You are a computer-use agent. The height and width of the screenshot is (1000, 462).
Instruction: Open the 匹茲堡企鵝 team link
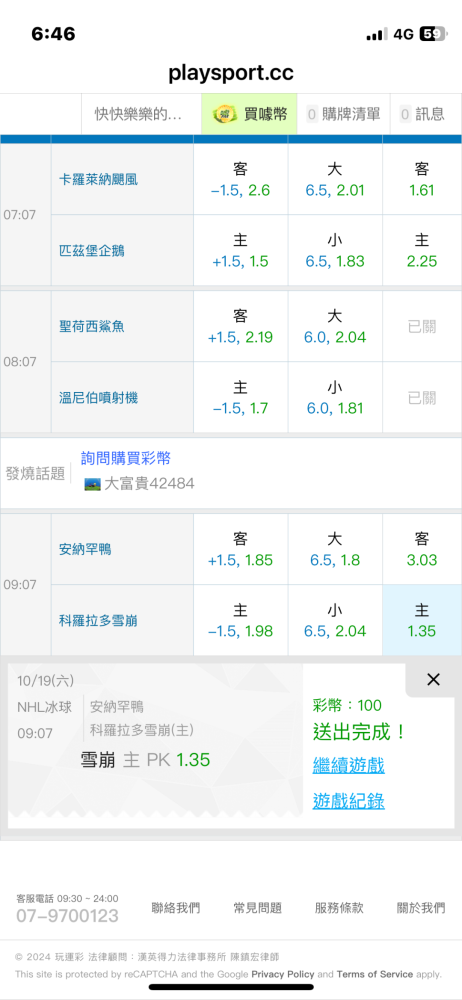(91, 251)
